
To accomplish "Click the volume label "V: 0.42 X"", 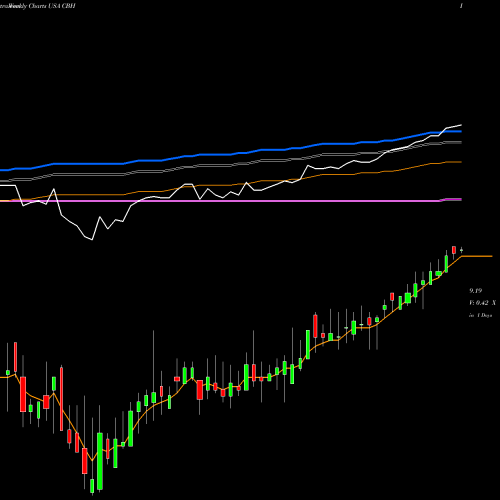I will [x=482, y=303].
